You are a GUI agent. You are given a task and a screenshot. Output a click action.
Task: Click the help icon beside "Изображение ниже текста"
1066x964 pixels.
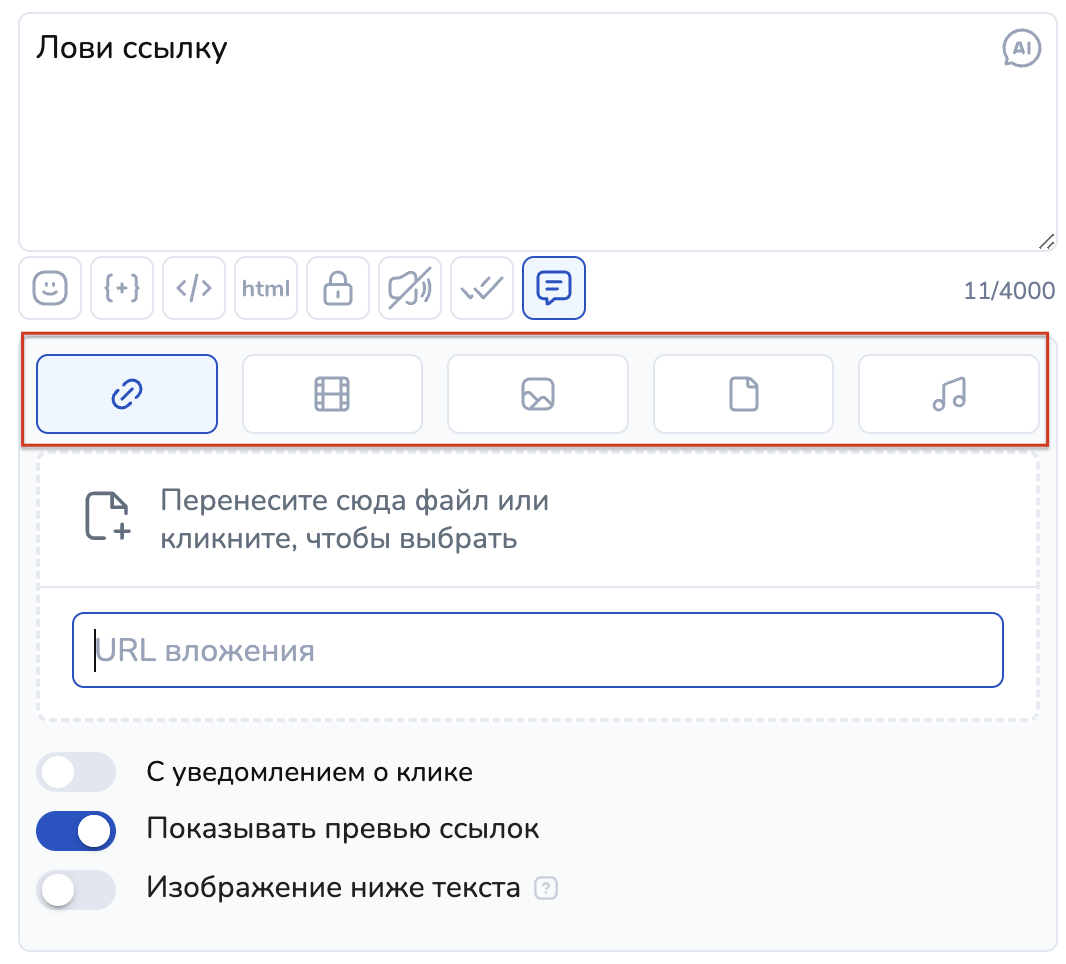coord(545,889)
